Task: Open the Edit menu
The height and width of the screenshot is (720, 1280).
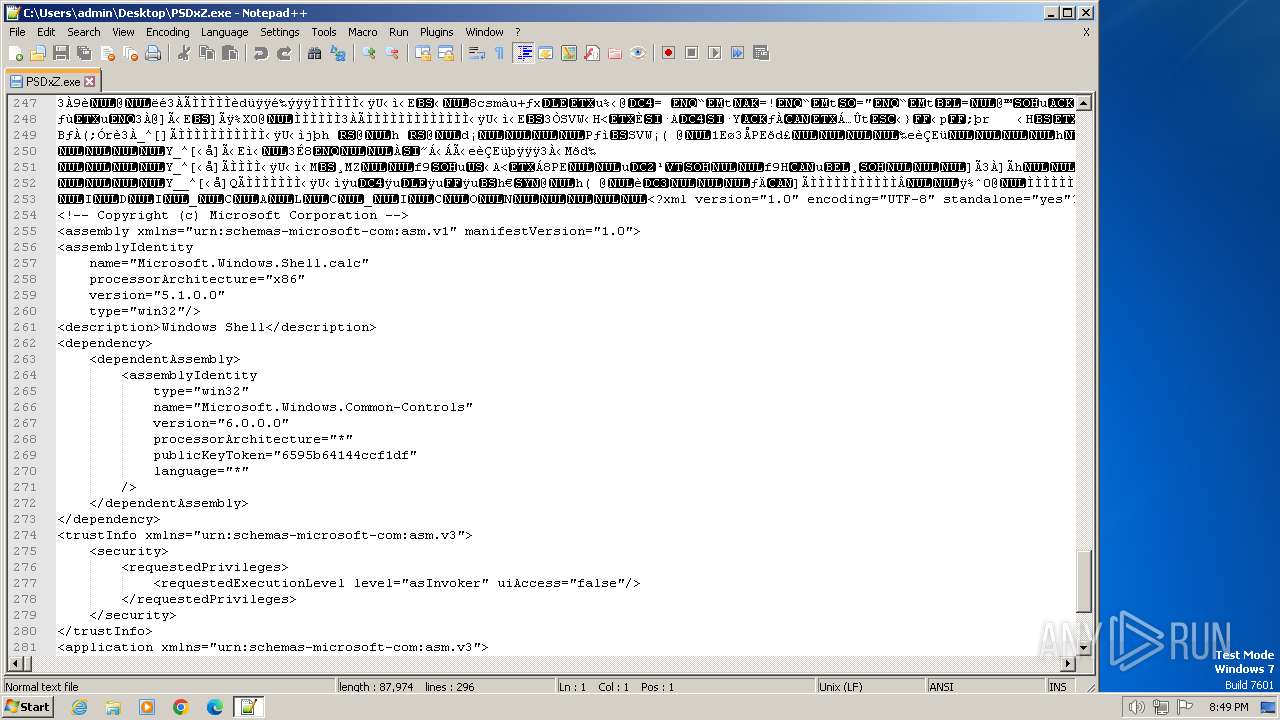Action: (46, 32)
